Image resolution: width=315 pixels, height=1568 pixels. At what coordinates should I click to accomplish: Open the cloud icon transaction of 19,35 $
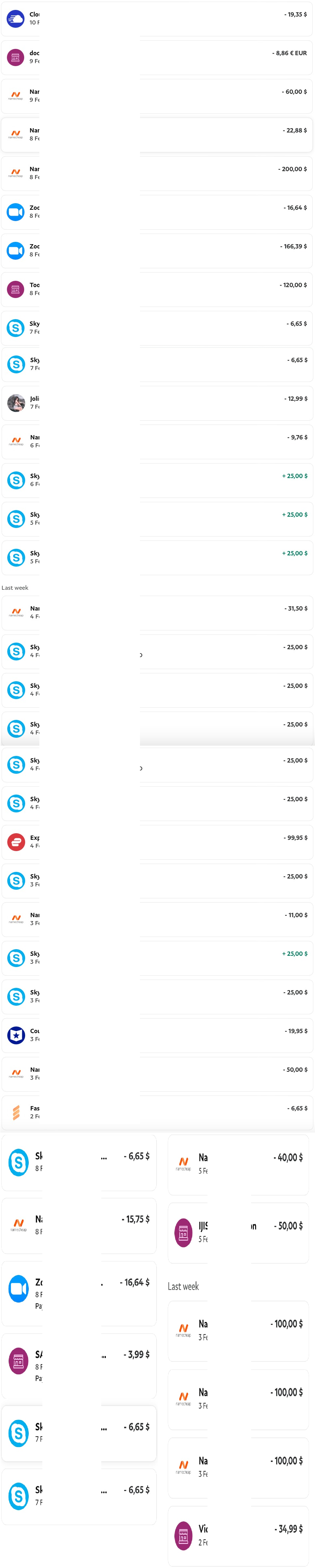click(x=157, y=19)
